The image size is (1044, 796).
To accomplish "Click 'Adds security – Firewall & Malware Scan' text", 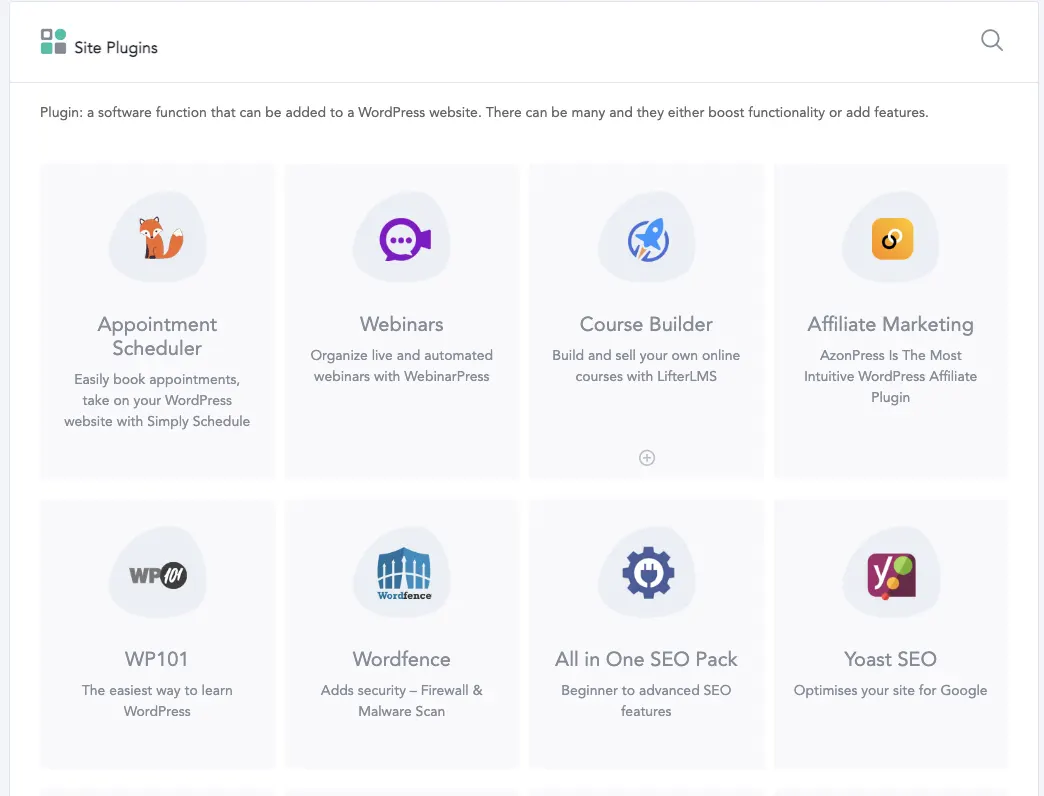I will tap(401, 701).
